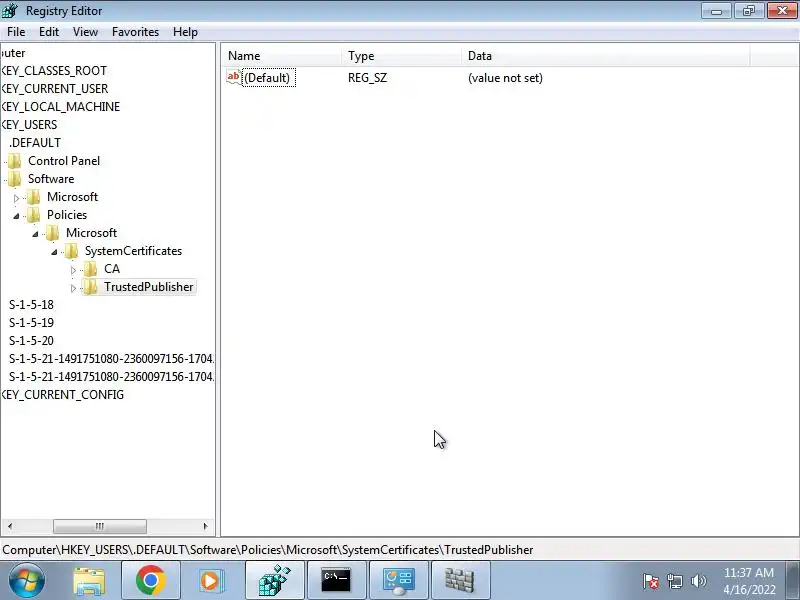Click the TrustedPublisher folder icon

click(x=91, y=287)
